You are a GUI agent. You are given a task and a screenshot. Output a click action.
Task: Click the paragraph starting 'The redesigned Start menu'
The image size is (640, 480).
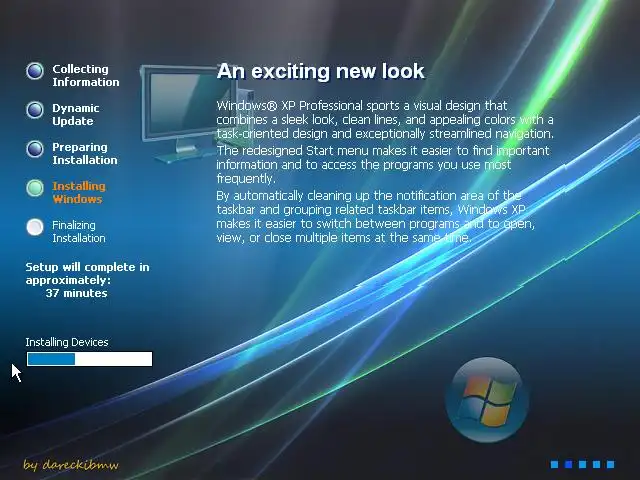pyautogui.click(x=383, y=164)
